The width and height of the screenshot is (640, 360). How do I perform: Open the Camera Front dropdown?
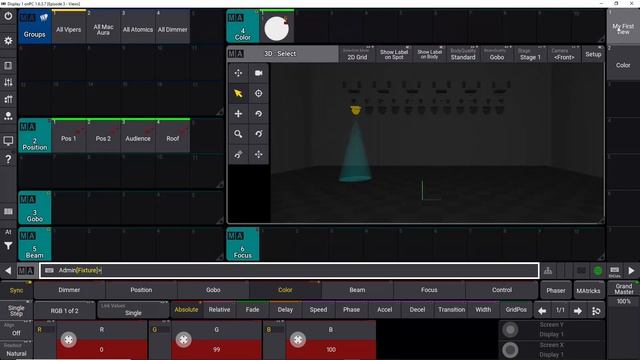564,54
